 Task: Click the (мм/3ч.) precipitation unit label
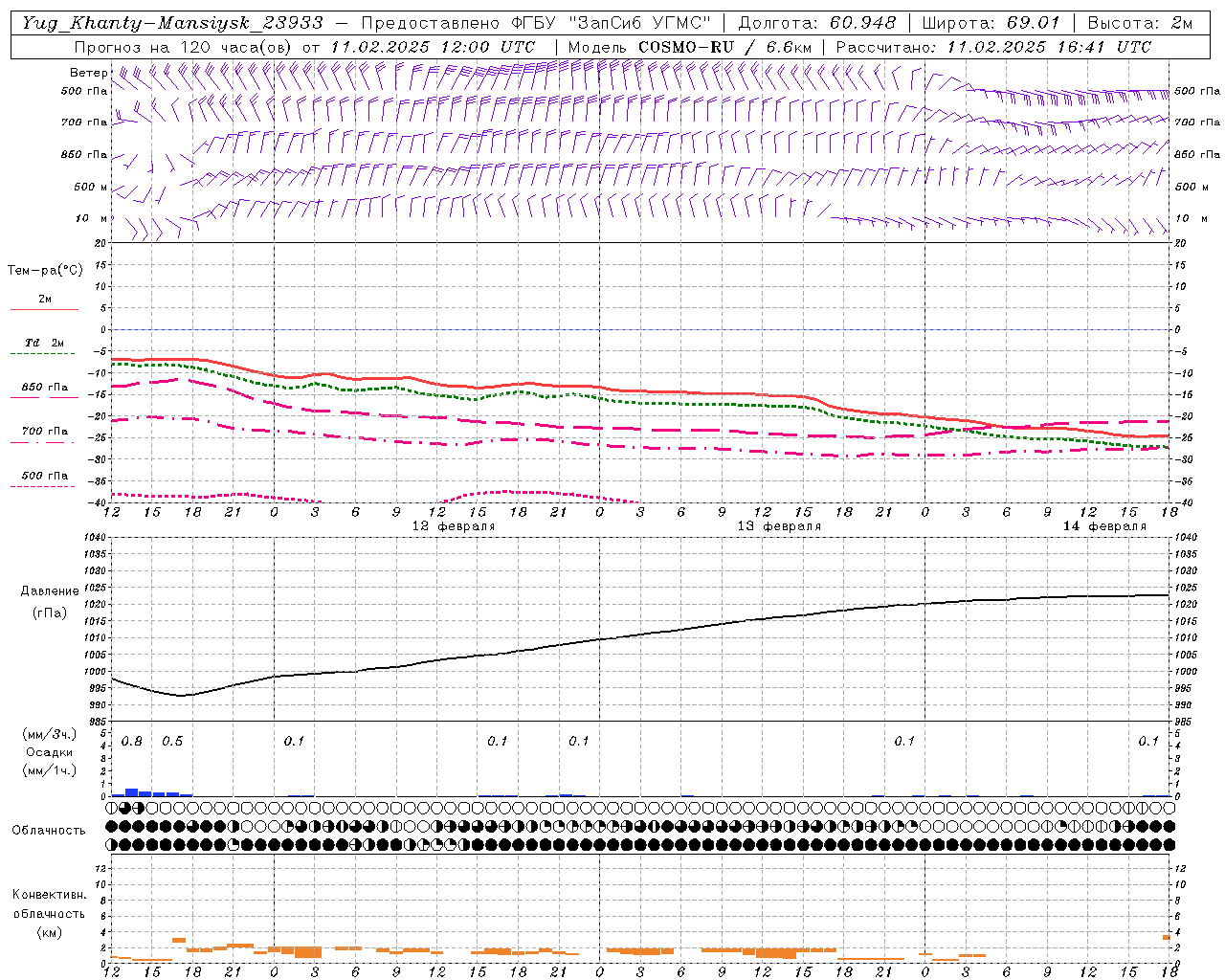[x=49, y=735]
